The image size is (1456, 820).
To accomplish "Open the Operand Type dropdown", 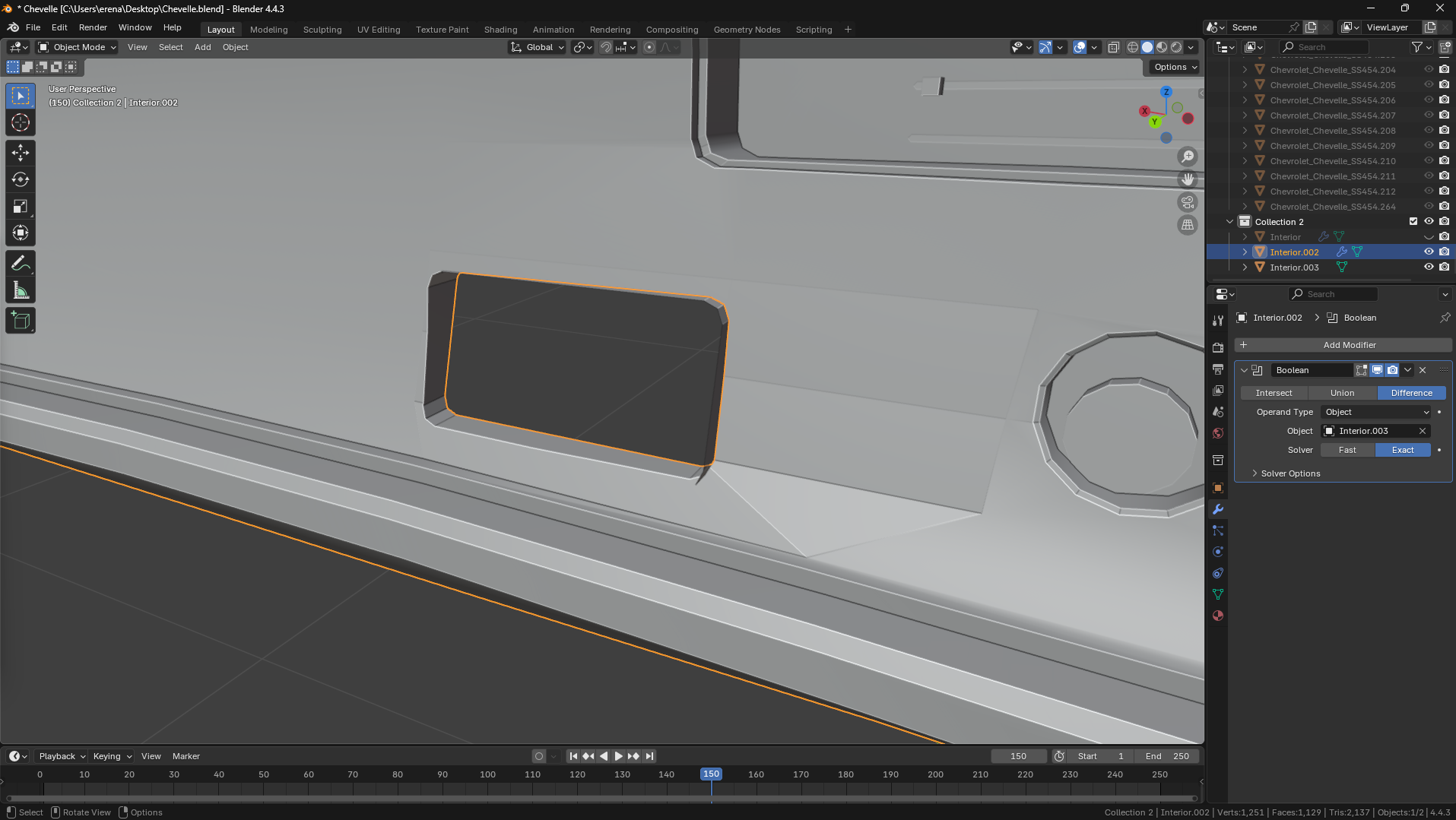I will point(1376,412).
